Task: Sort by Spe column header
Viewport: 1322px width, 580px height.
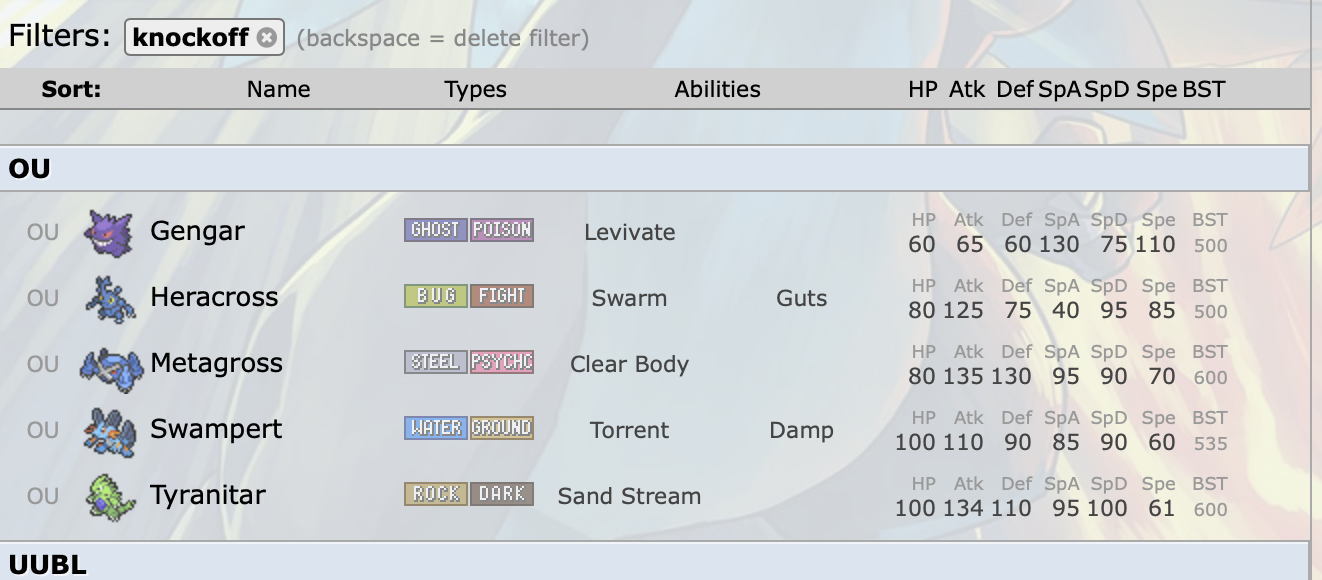Action: coord(1156,89)
